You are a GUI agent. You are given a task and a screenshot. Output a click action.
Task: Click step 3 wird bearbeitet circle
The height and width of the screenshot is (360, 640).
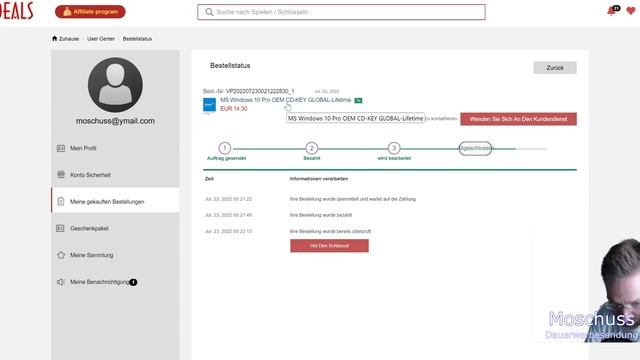[x=394, y=148]
